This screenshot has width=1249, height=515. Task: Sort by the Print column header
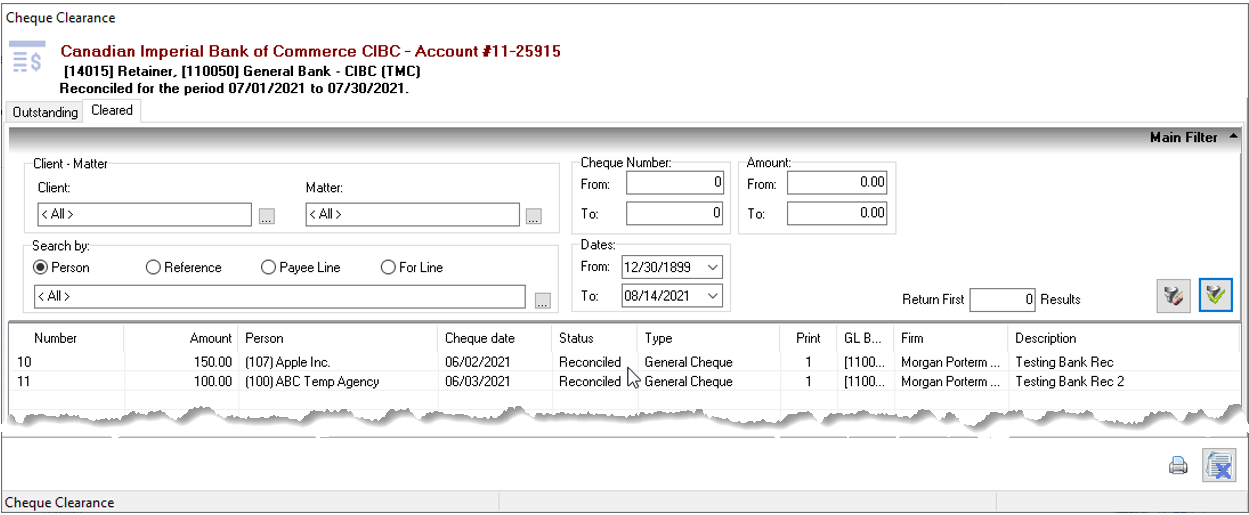coord(809,338)
